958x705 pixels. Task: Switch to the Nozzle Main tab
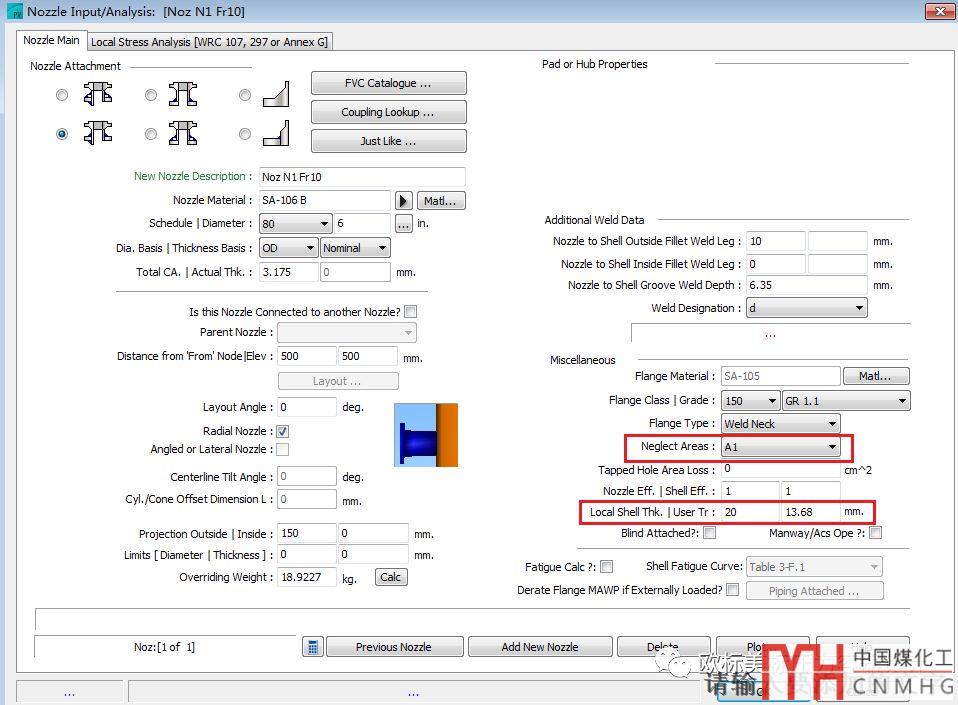point(51,40)
